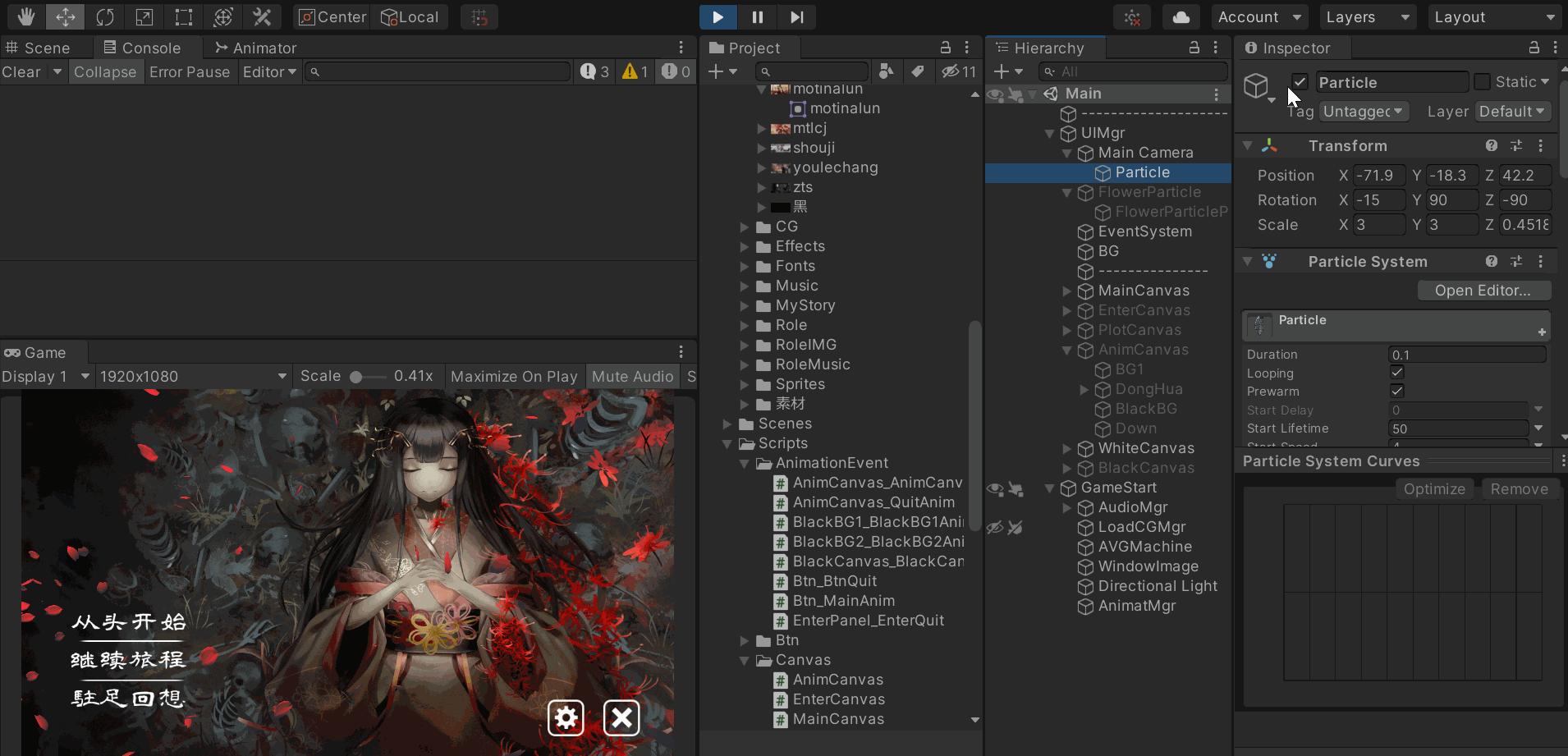Viewport: 1568px width, 756px height.
Task: Select the Rotate tool in toolbar
Action: [105, 16]
